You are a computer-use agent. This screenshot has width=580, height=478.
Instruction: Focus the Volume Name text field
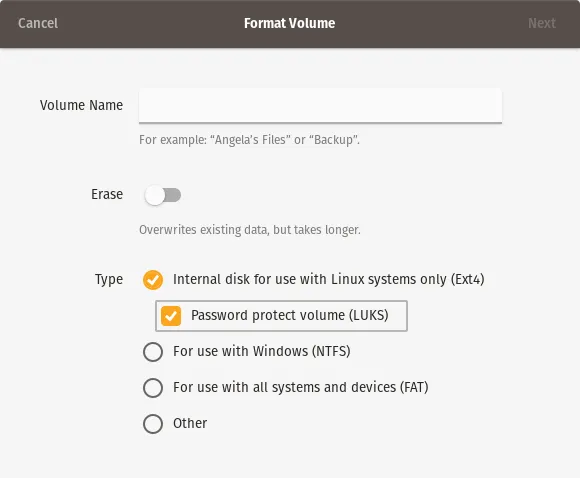(320, 105)
